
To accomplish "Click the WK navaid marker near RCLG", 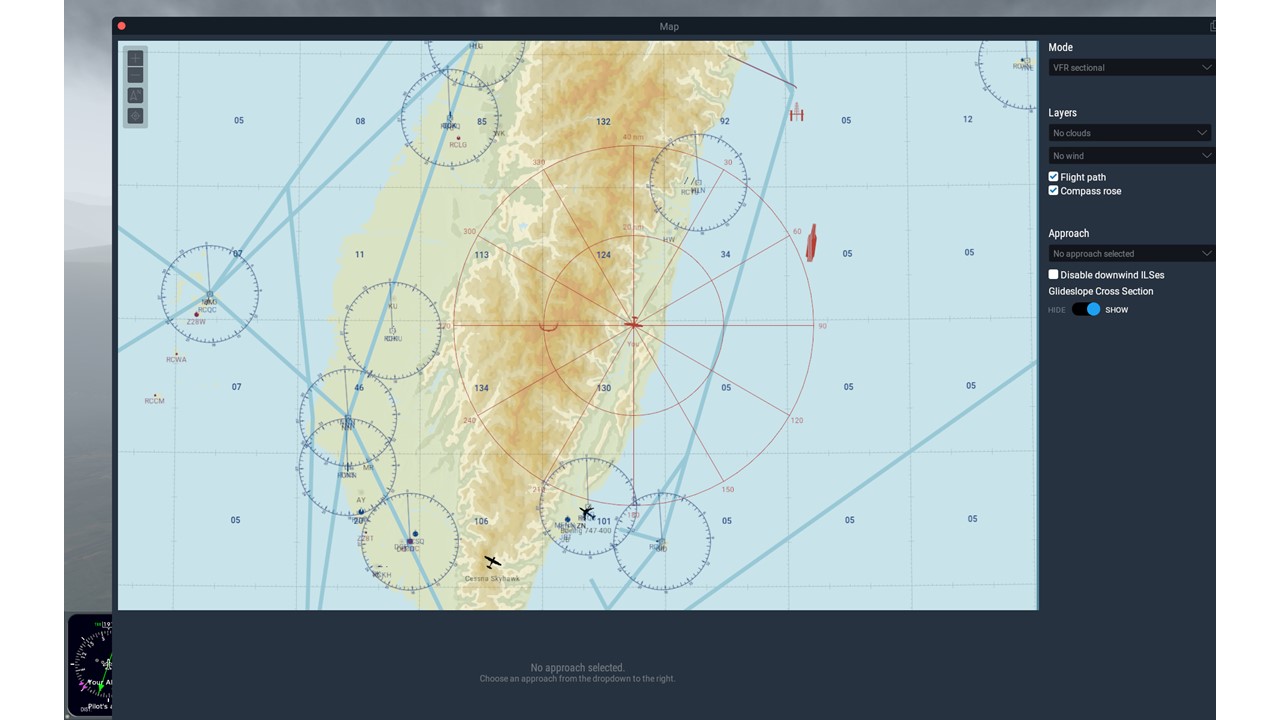I will coord(498,133).
